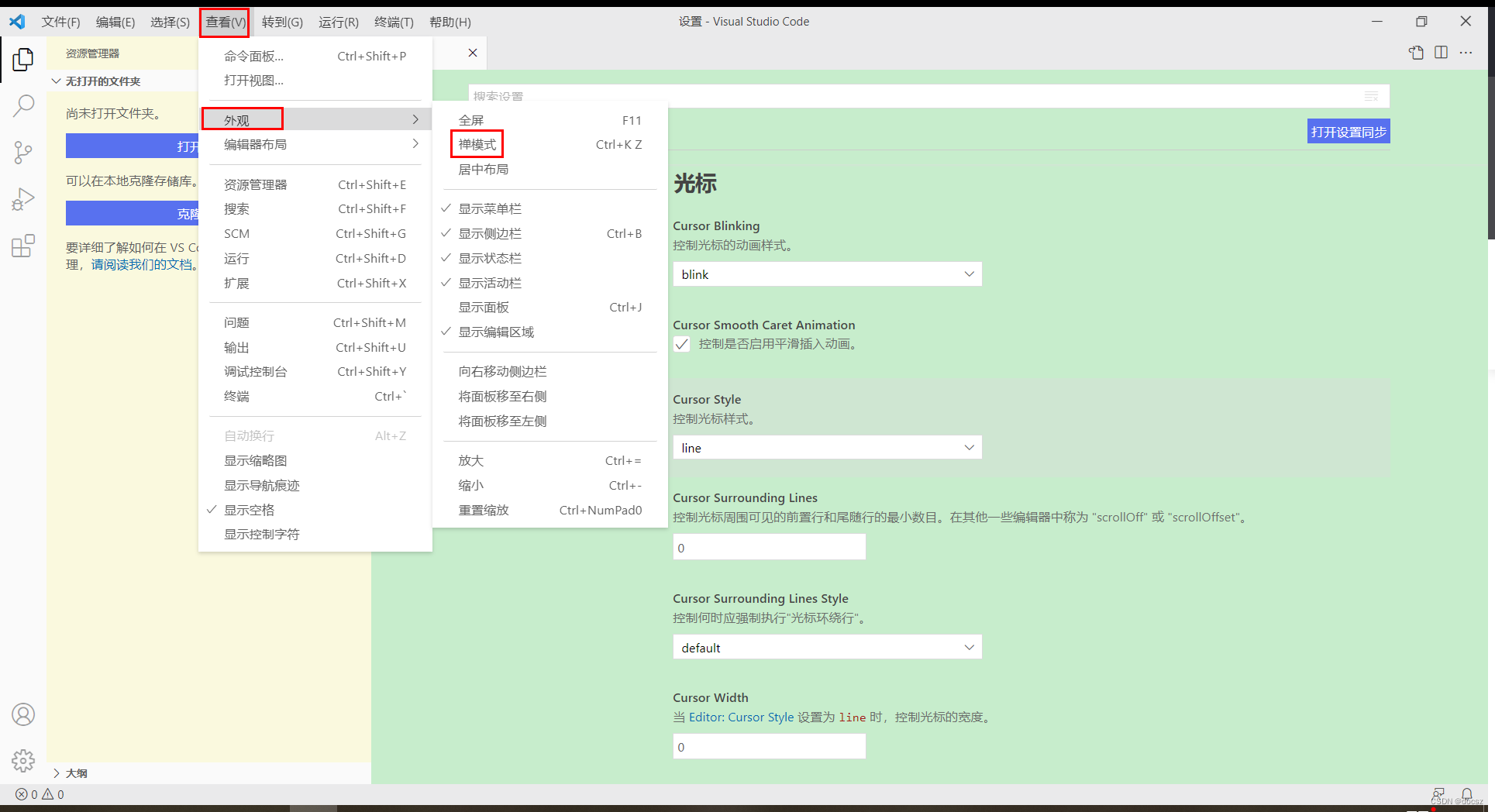
Task: Toggle 显示状态栏 option
Action: (x=549, y=258)
